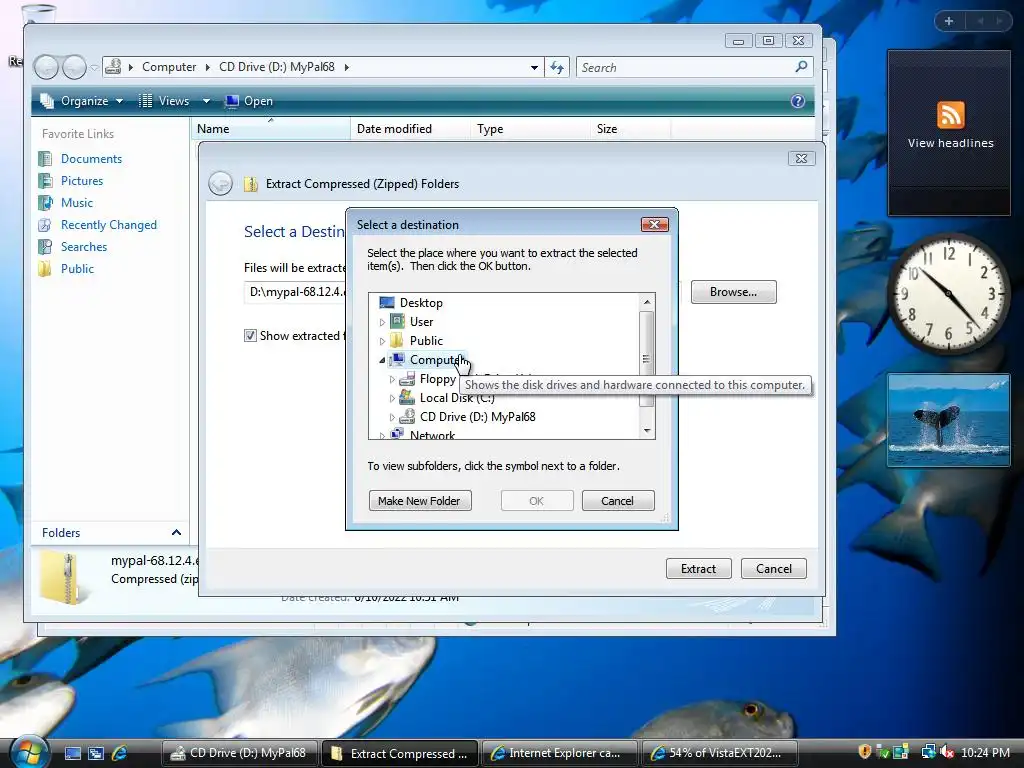Click Explorer Back navigation button
The width and height of the screenshot is (1024, 768).
tap(46, 67)
